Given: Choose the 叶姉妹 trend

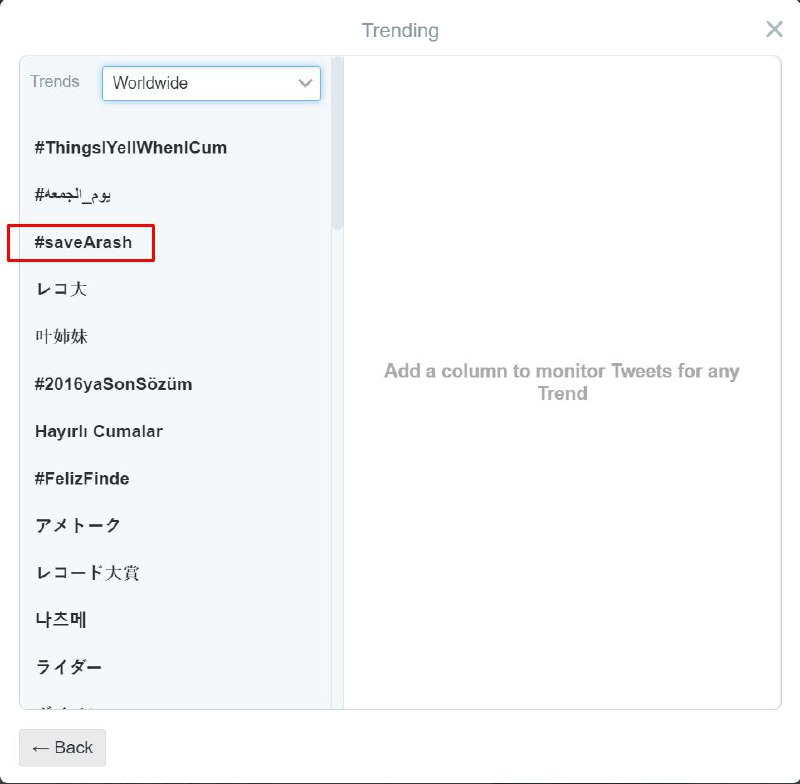Looking at the screenshot, I should pyautogui.click(x=62, y=337).
